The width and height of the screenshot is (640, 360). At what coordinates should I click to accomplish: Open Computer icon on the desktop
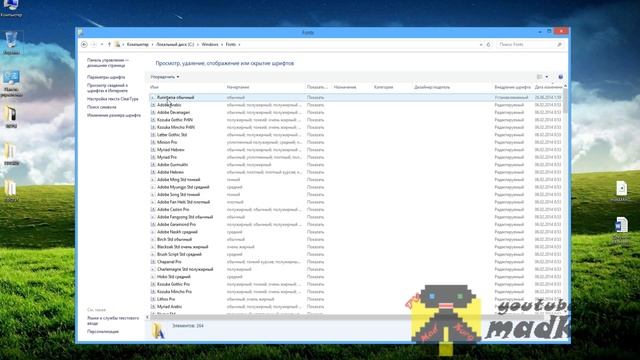(x=11, y=8)
